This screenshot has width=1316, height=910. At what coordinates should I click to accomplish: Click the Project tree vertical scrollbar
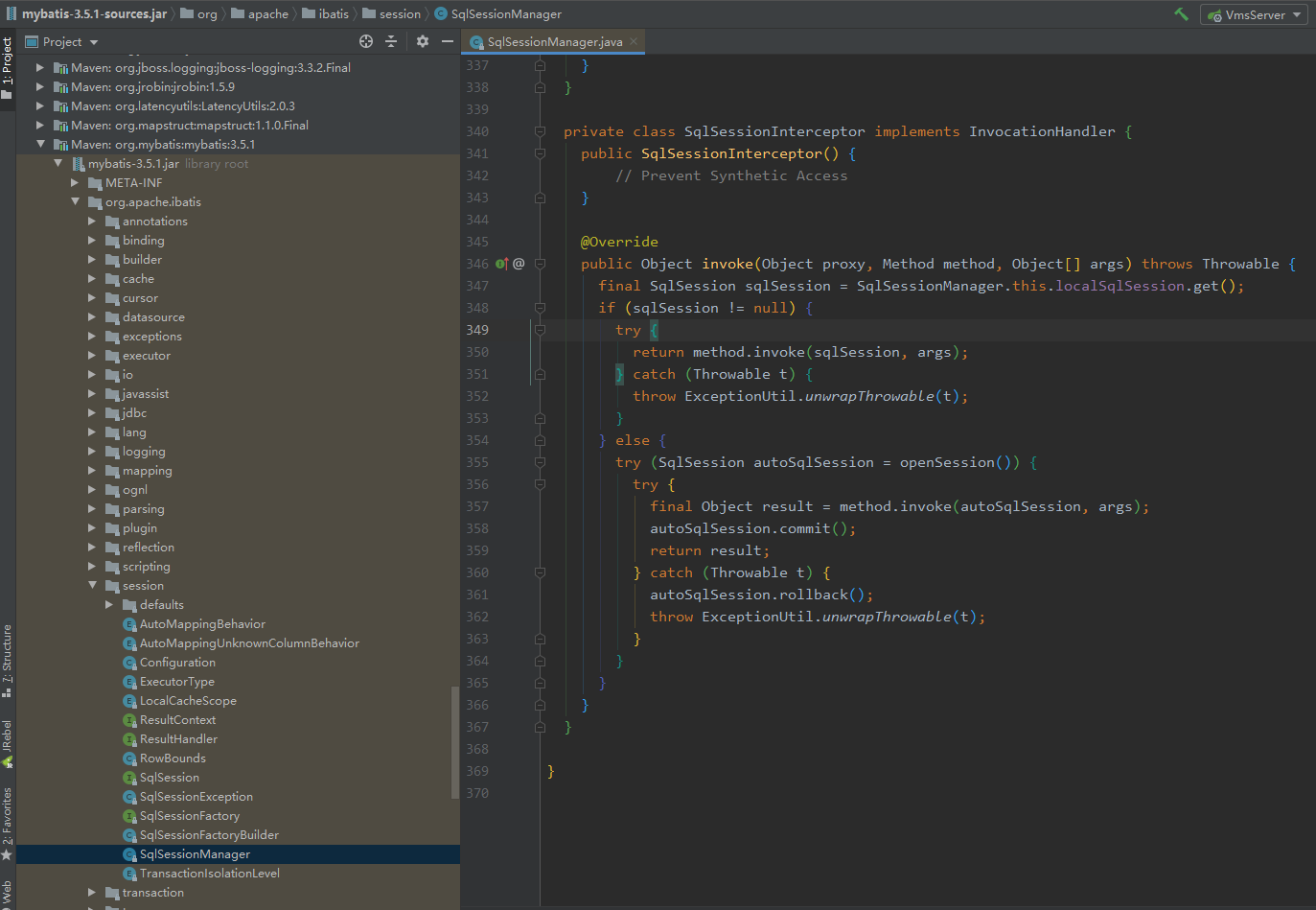(454, 743)
